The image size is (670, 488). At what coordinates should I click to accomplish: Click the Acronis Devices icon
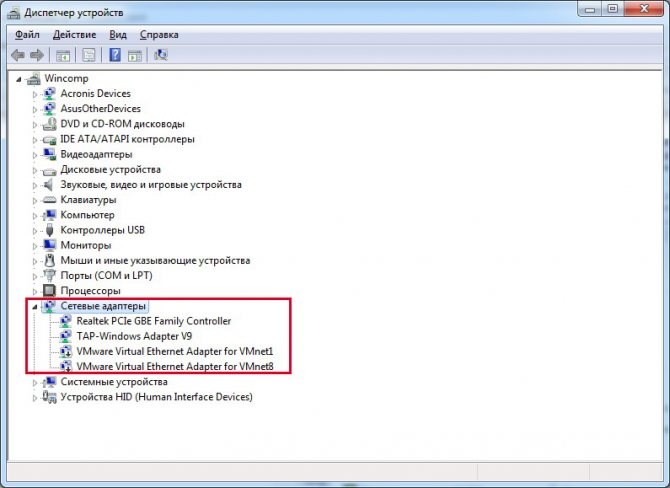(x=50, y=94)
